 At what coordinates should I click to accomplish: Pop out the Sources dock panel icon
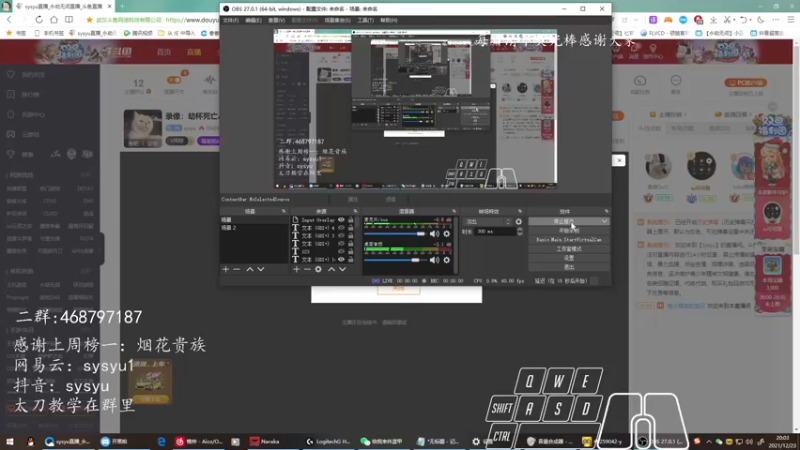pyautogui.click(x=356, y=211)
